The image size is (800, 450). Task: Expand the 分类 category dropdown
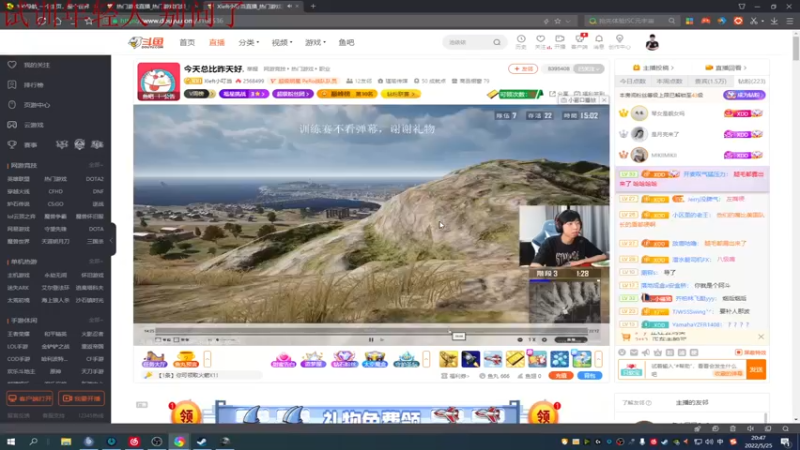click(x=248, y=43)
